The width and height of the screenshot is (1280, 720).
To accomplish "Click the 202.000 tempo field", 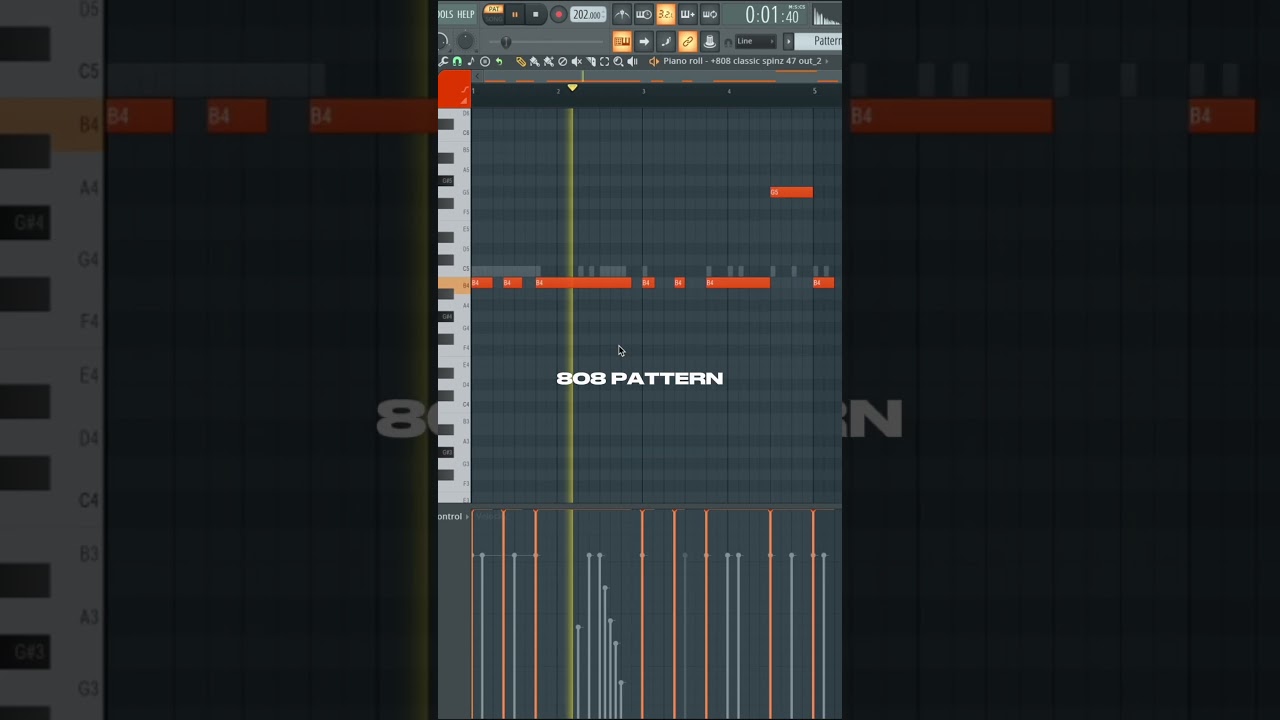I will pyautogui.click(x=588, y=14).
